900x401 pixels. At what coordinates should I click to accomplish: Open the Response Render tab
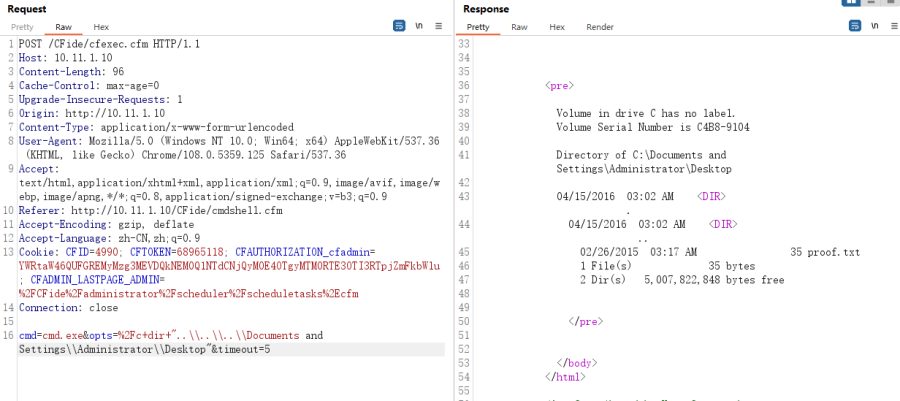tap(600, 27)
